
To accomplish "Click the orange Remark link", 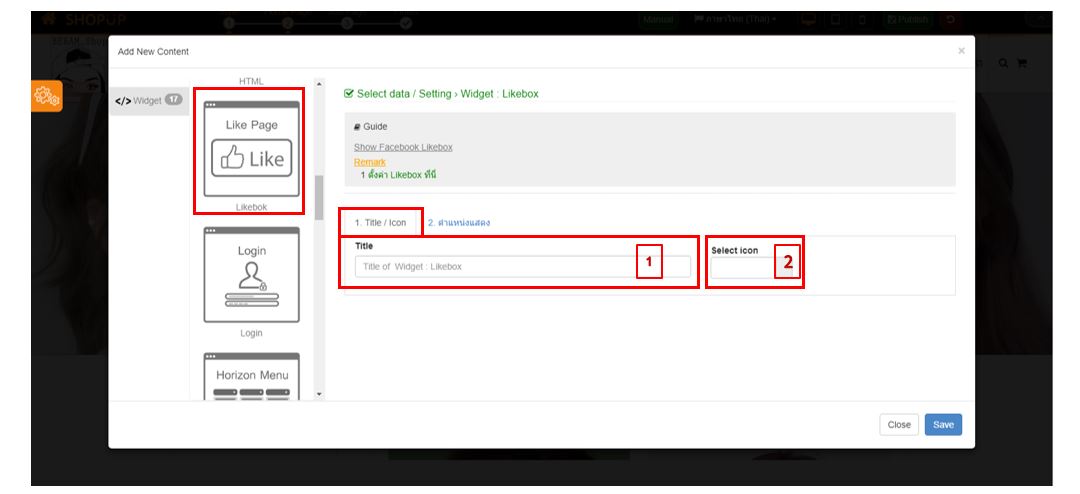I will (370, 162).
